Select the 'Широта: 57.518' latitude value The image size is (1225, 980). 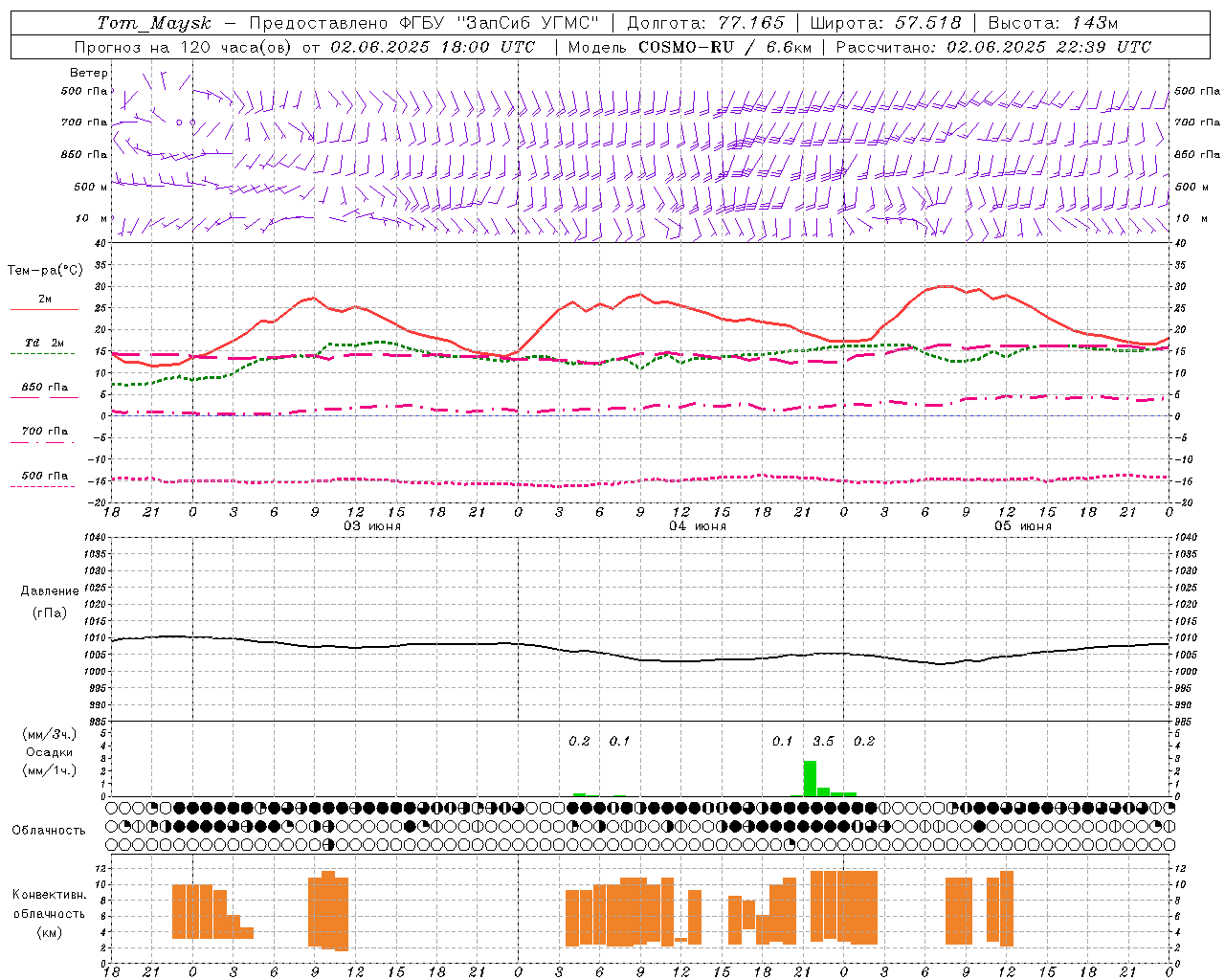(885, 23)
